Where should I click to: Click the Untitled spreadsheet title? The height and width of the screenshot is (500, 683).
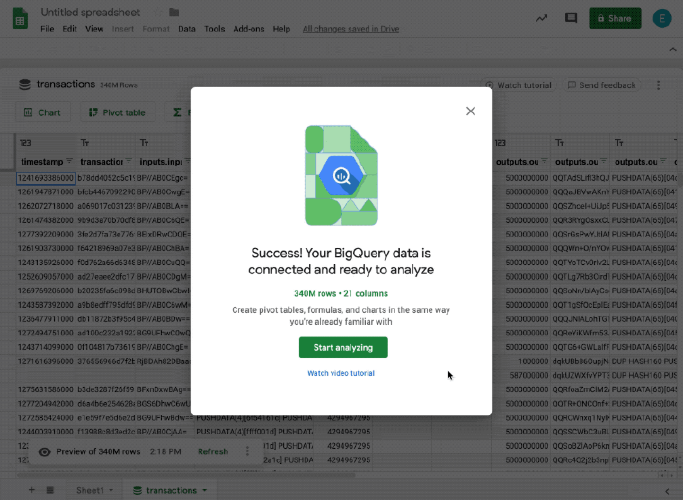[x=90, y=12]
